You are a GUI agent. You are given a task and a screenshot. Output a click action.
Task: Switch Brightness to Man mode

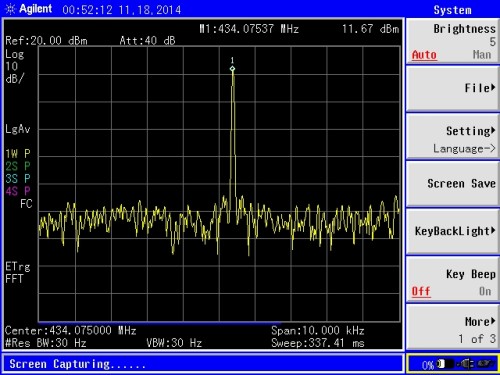pyautogui.click(x=482, y=54)
